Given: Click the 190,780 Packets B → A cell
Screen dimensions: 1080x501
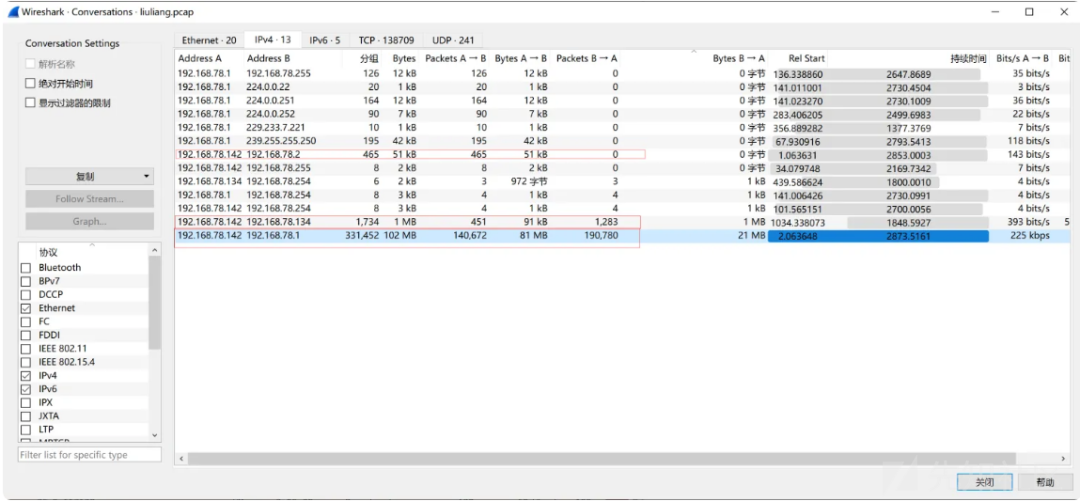Looking at the screenshot, I should [601, 236].
